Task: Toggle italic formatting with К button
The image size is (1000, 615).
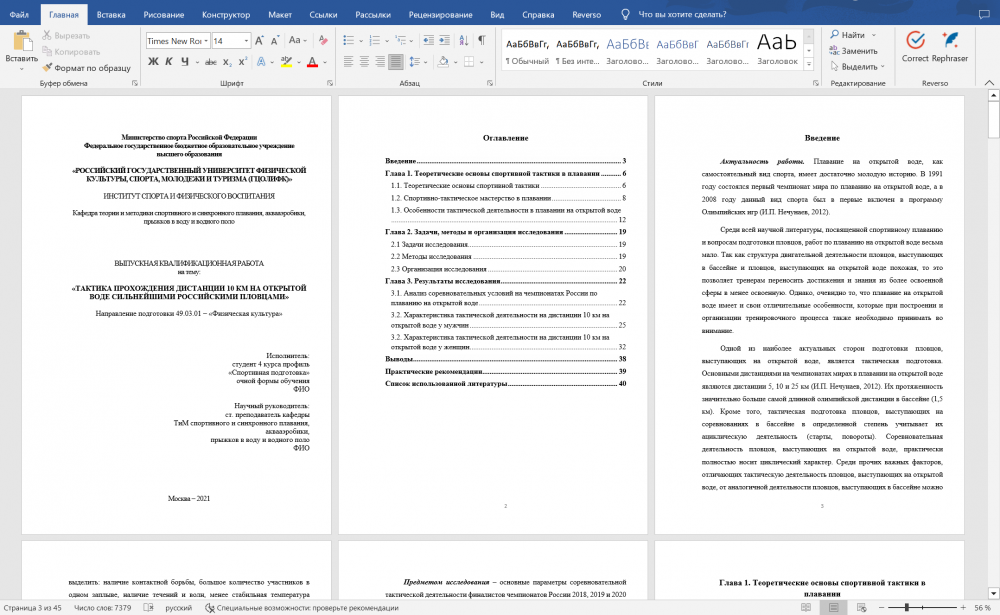Action: [x=169, y=62]
